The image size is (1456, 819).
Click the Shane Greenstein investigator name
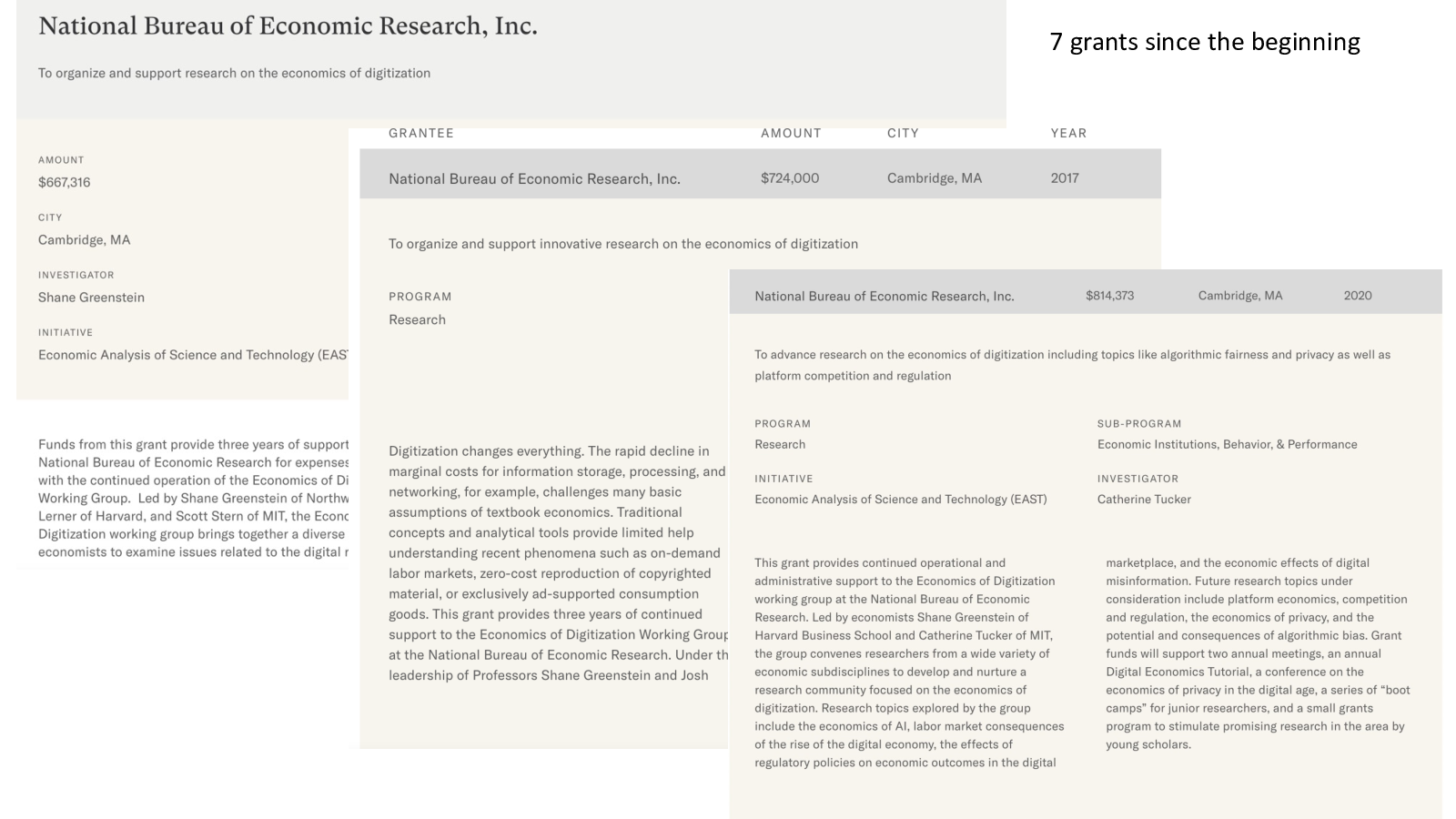(x=91, y=298)
